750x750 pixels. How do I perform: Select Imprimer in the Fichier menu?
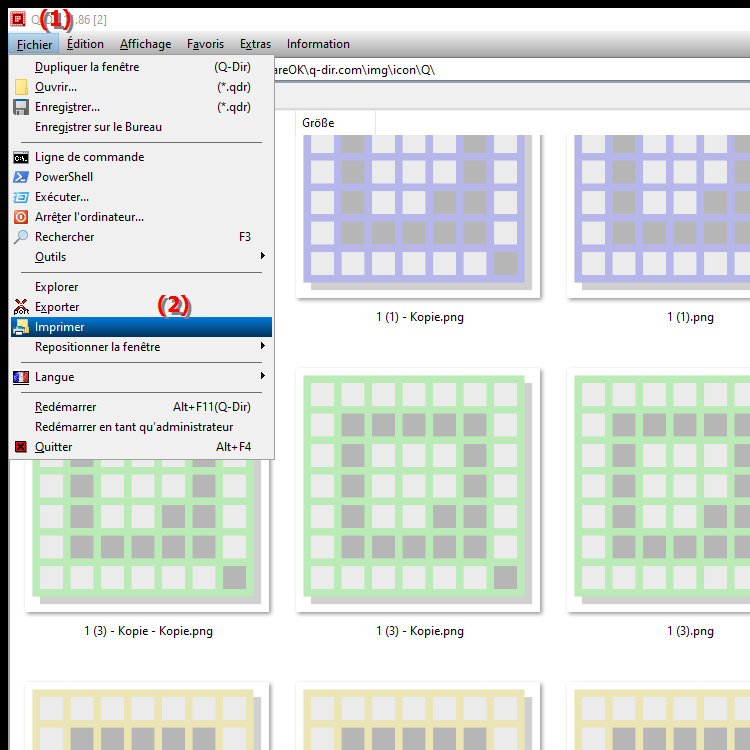(x=141, y=327)
